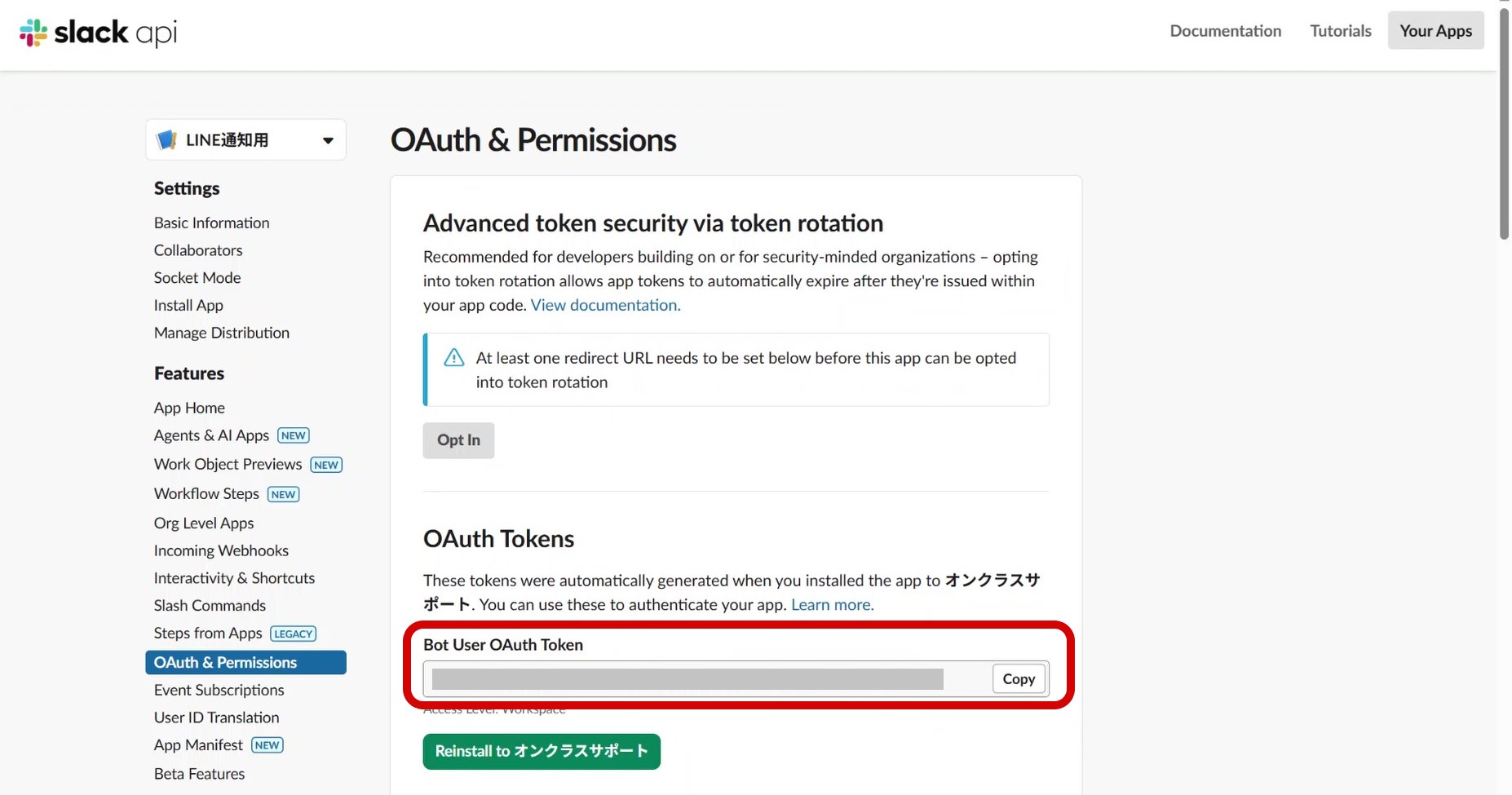Open the View documentation link
The image size is (1512, 795).
pos(605,305)
